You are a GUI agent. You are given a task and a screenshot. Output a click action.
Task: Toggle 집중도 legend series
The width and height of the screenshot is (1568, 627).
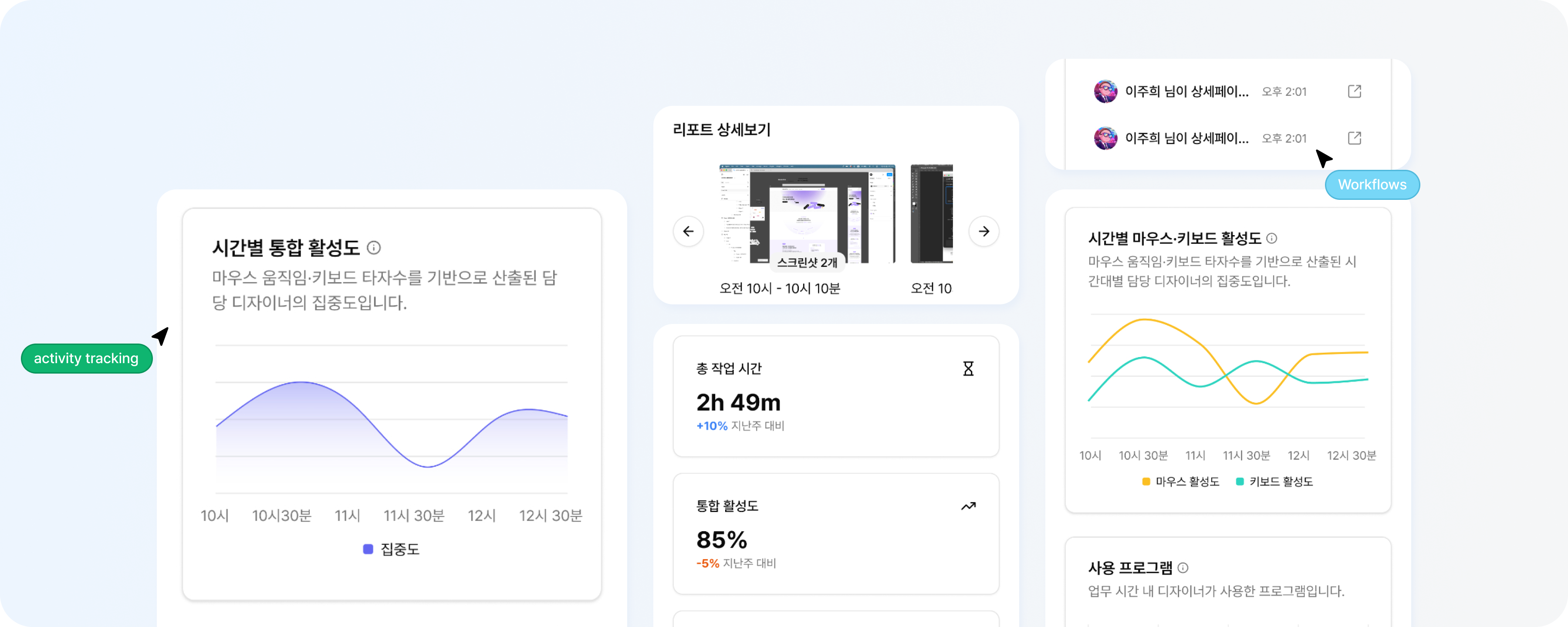point(392,549)
